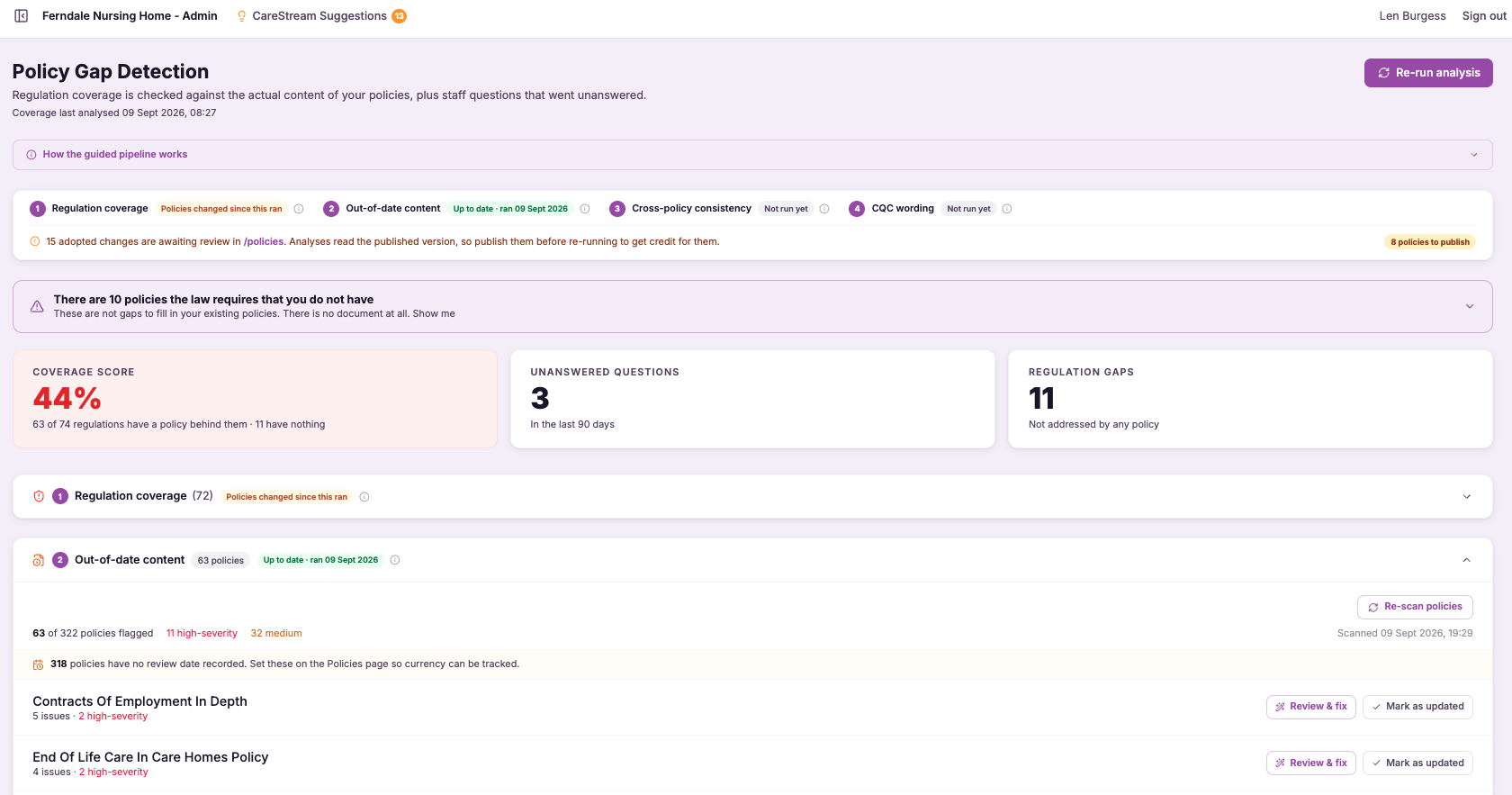
Task: Collapse the Out-of-date content section
Action: coord(1466,560)
